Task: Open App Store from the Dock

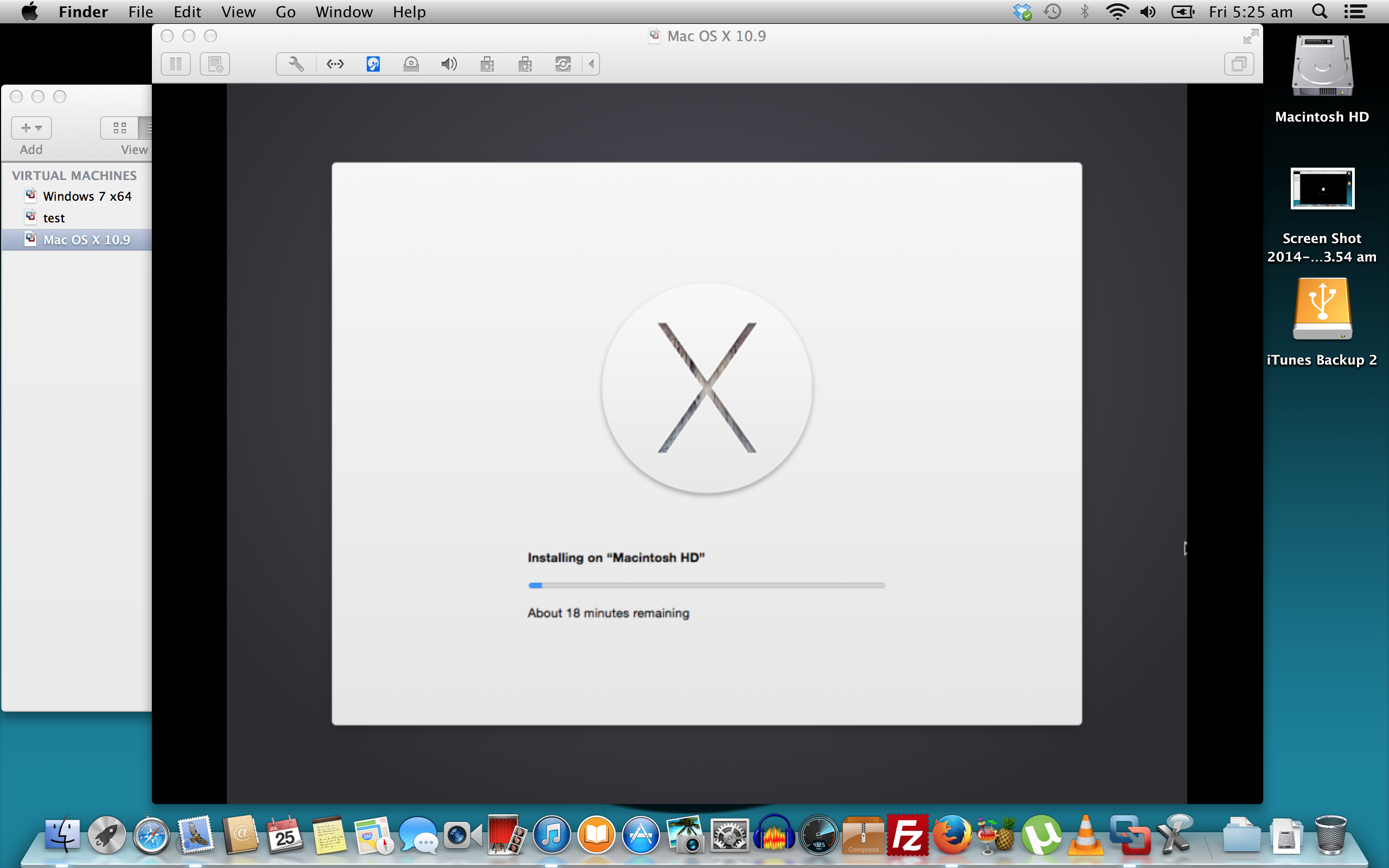Action: pos(641,835)
